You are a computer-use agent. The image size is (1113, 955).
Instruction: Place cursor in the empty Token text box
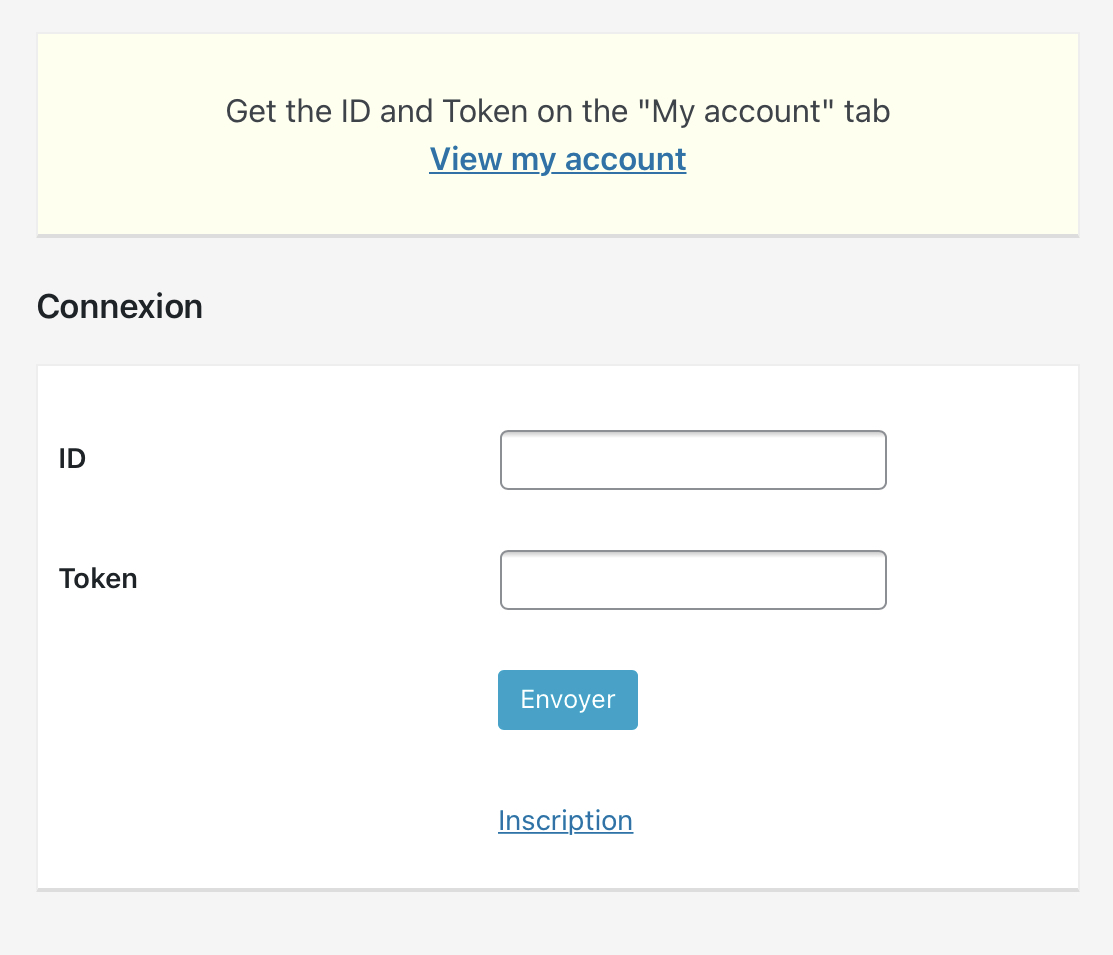[693, 579]
